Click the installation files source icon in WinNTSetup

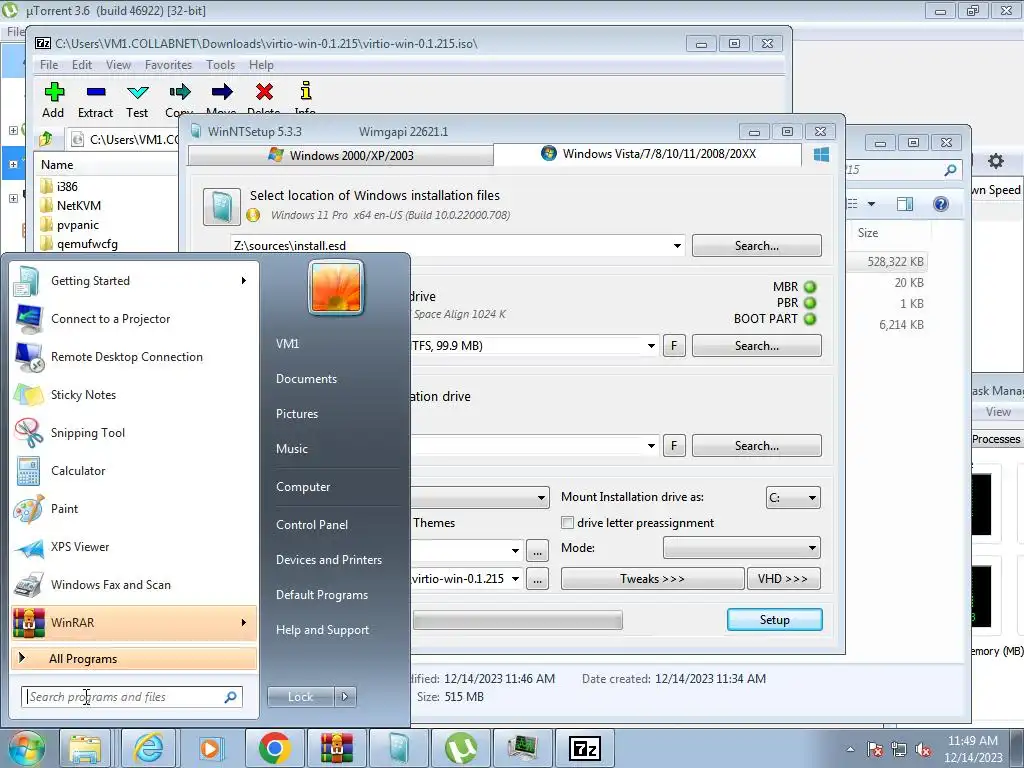[x=221, y=206]
